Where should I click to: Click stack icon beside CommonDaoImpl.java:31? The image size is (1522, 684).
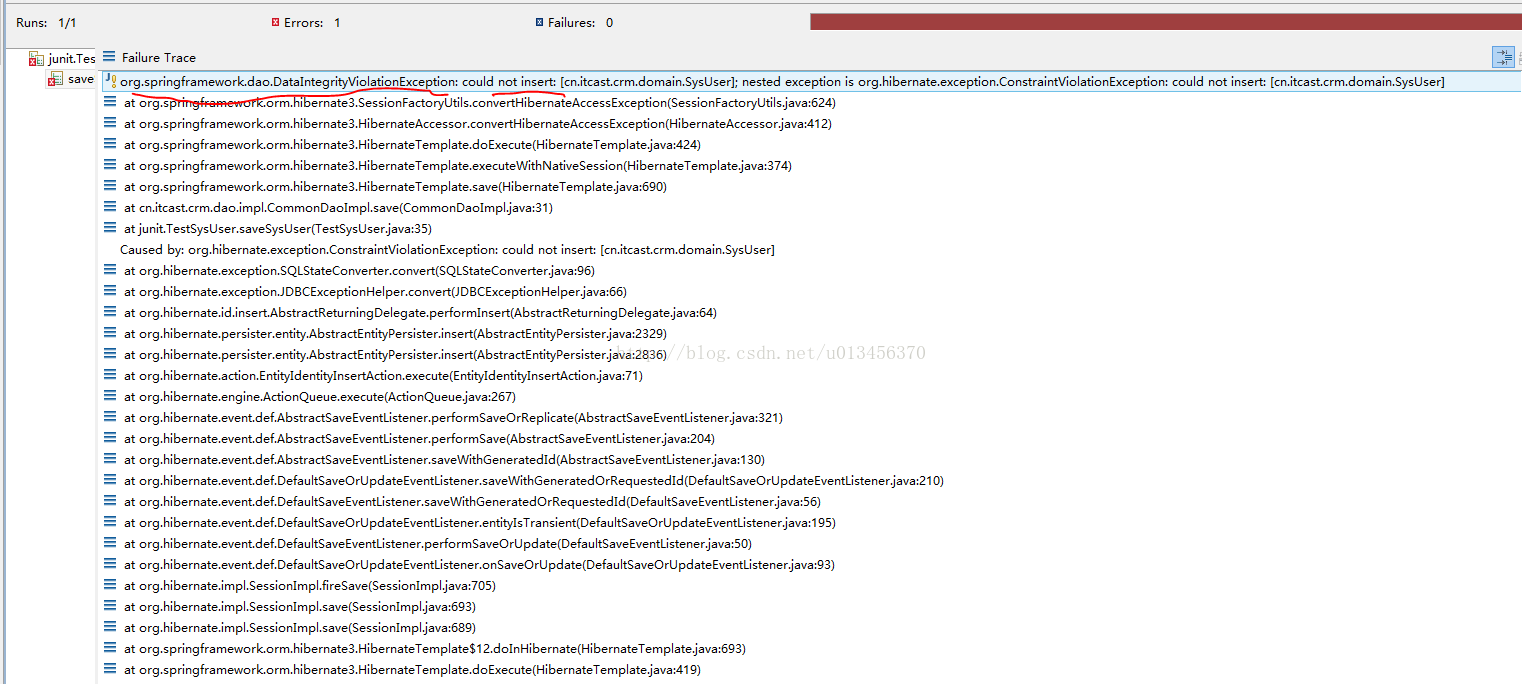pyautogui.click(x=110, y=207)
